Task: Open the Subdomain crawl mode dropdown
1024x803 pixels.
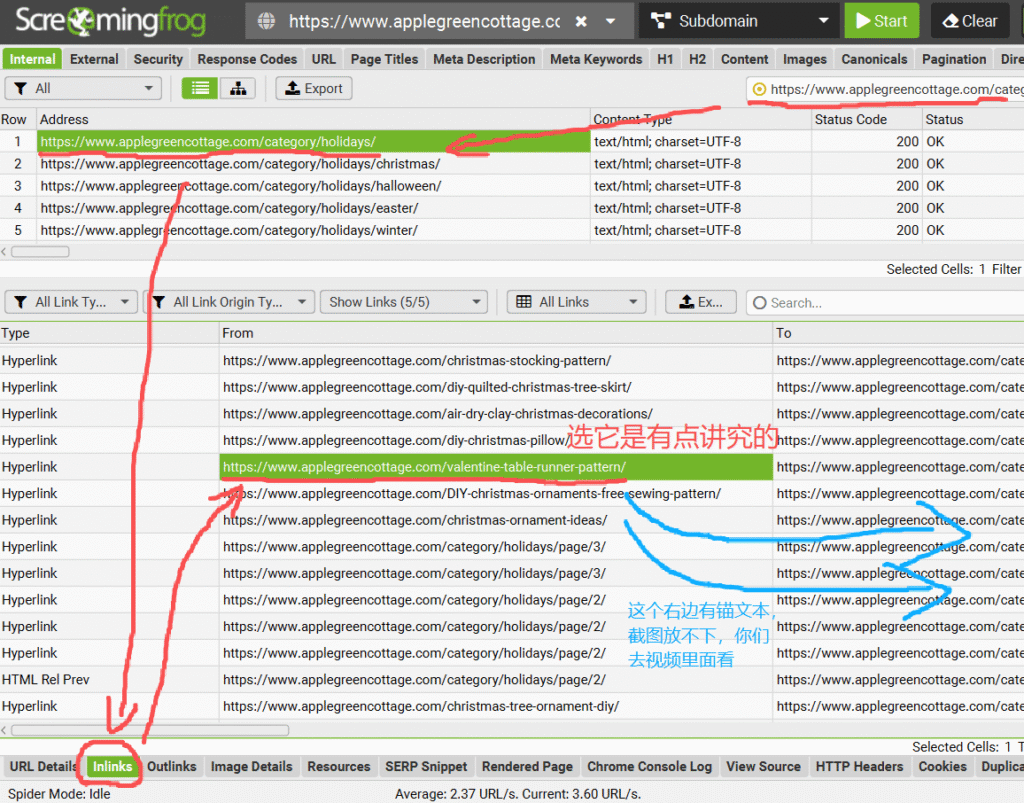Action: point(741,21)
